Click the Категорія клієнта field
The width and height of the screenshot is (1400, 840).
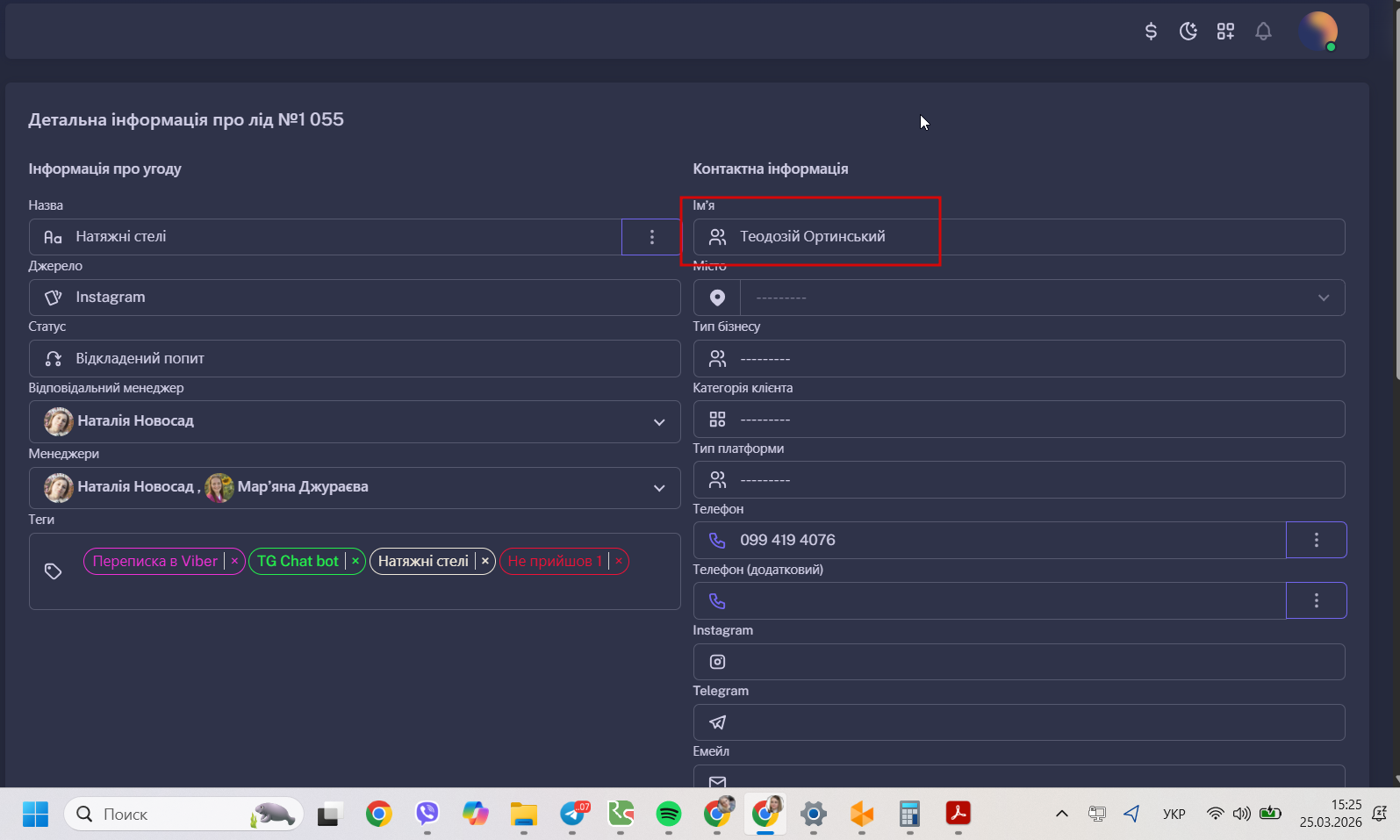(1019, 419)
